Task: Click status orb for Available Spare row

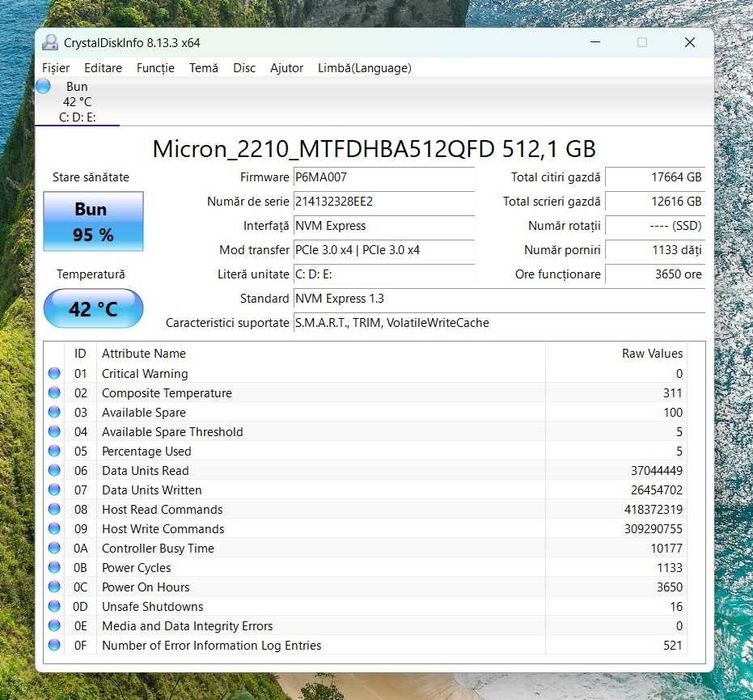Action: [54, 412]
